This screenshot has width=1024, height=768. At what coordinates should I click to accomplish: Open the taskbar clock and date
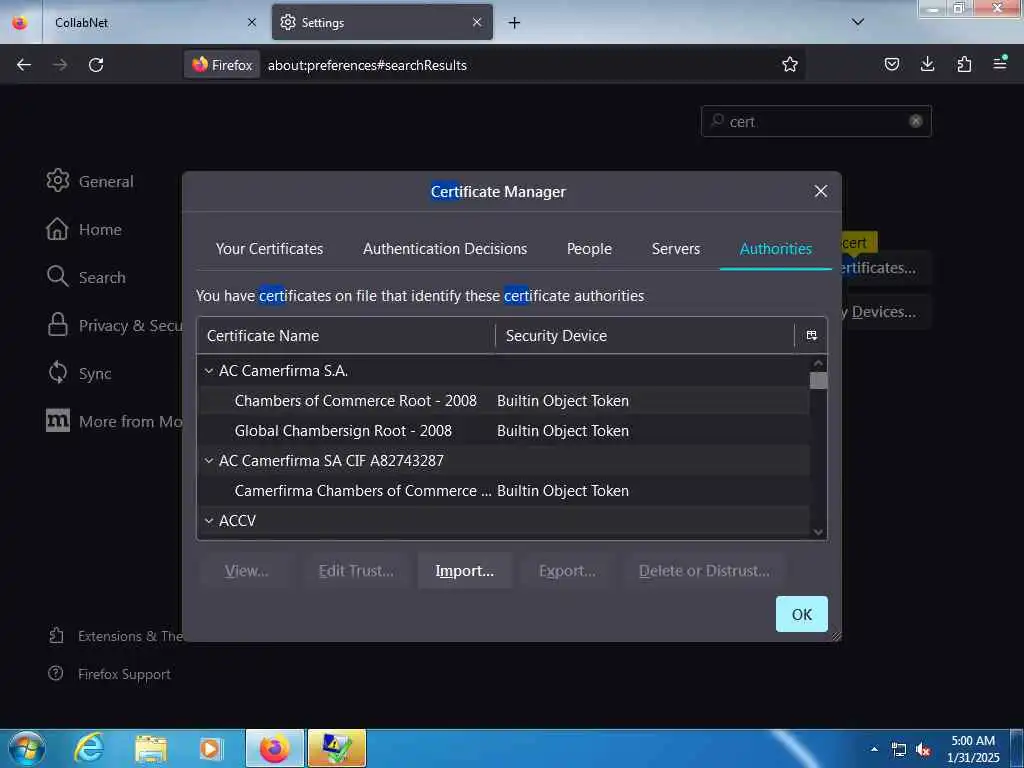(x=973, y=749)
